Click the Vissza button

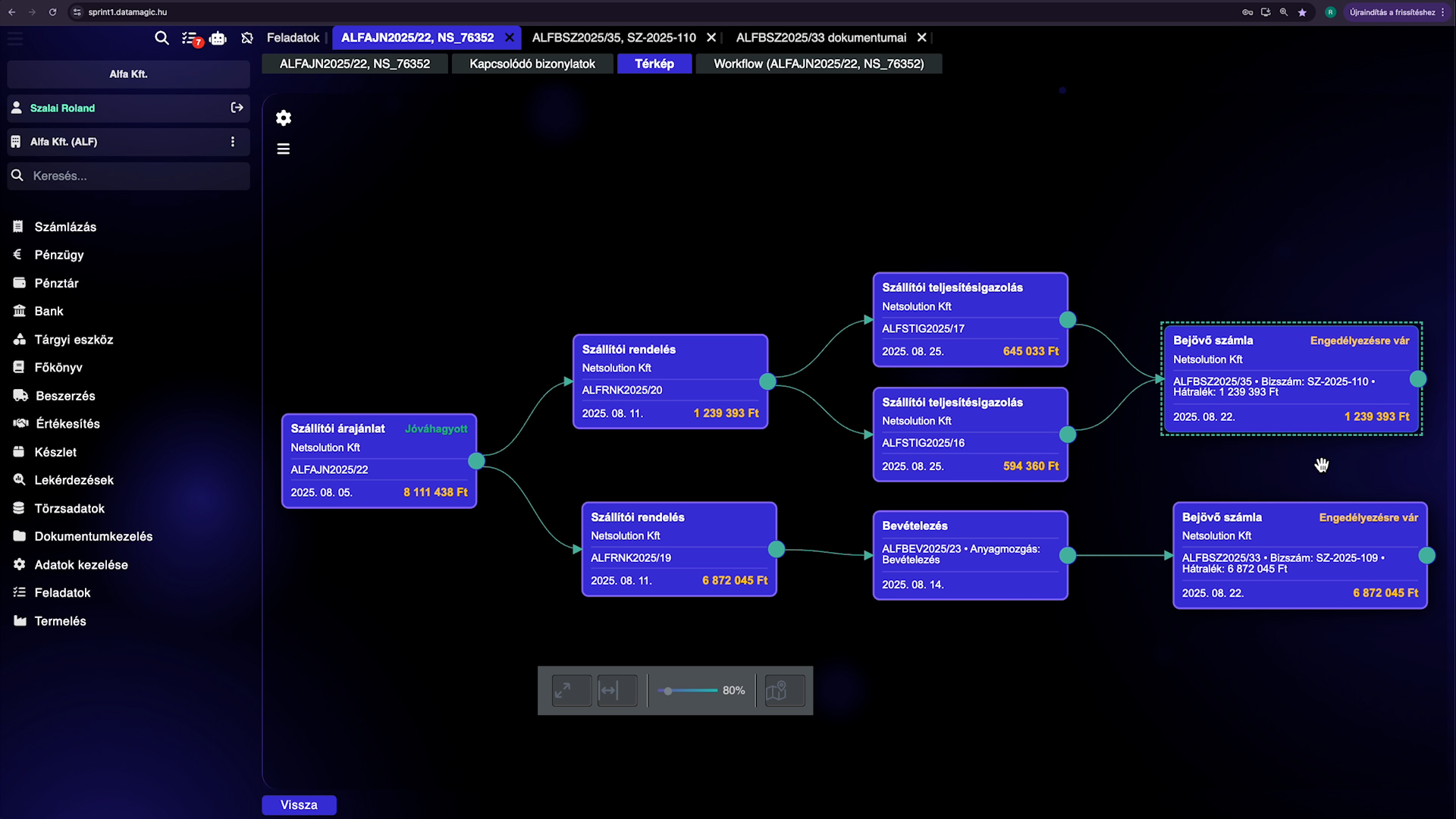pyautogui.click(x=299, y=805)
